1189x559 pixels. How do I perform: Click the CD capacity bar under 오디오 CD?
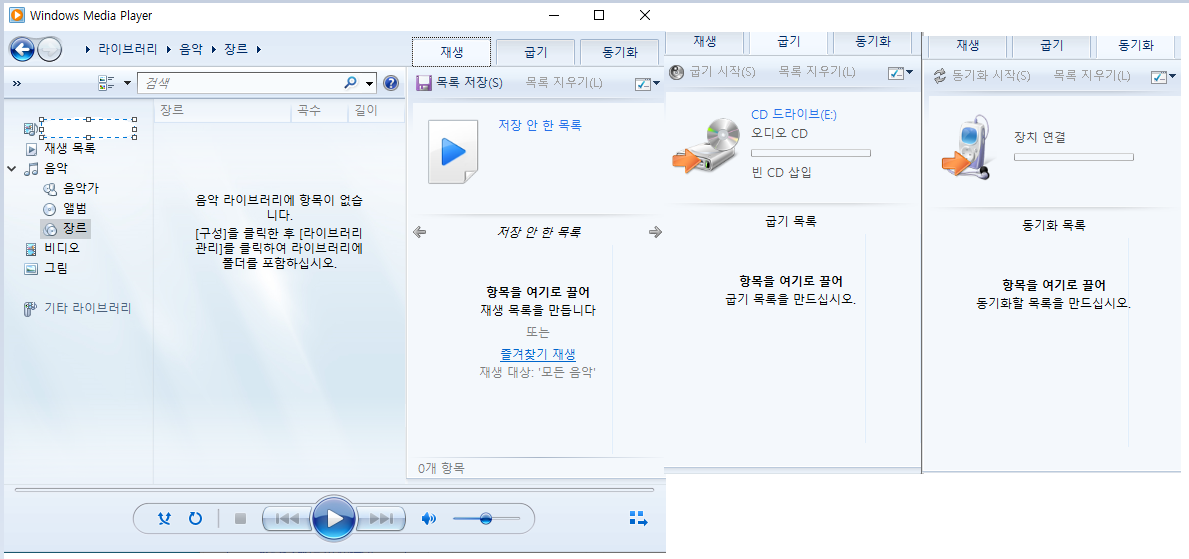(811, 153)
